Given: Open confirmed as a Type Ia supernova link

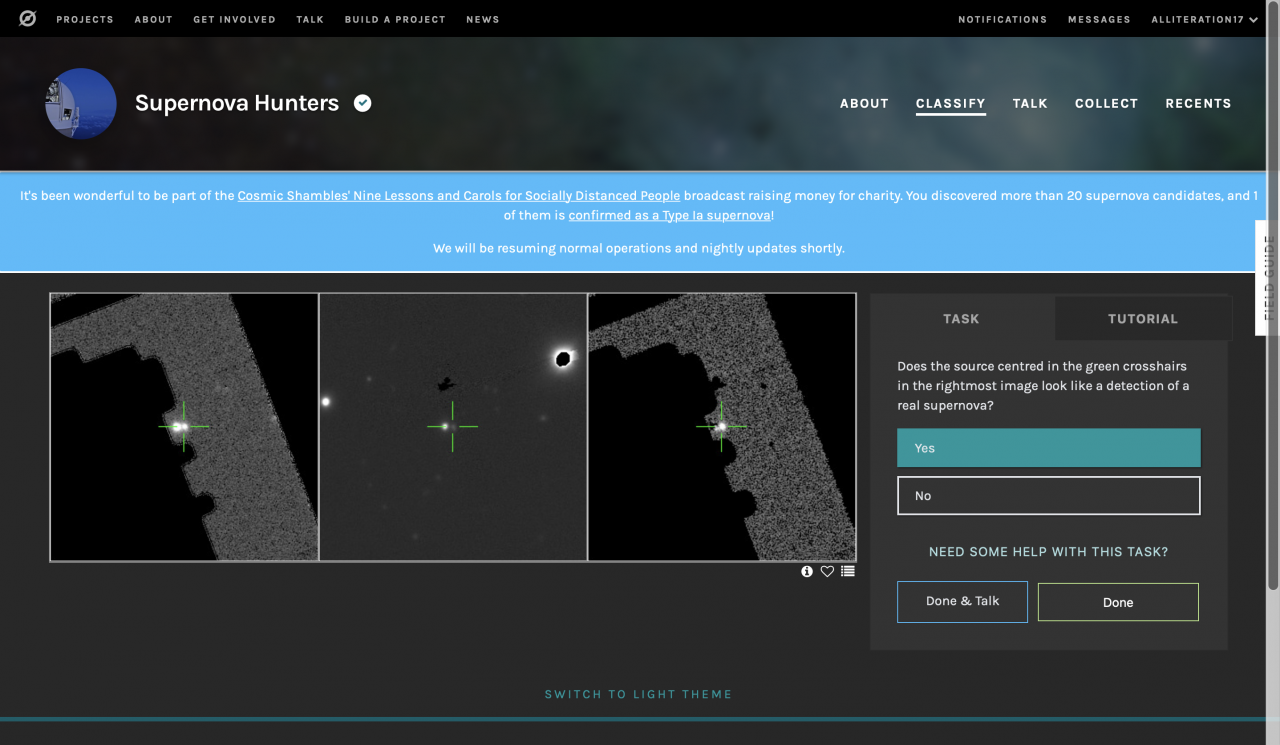Looking at the screenshot, I should [670, 215].
